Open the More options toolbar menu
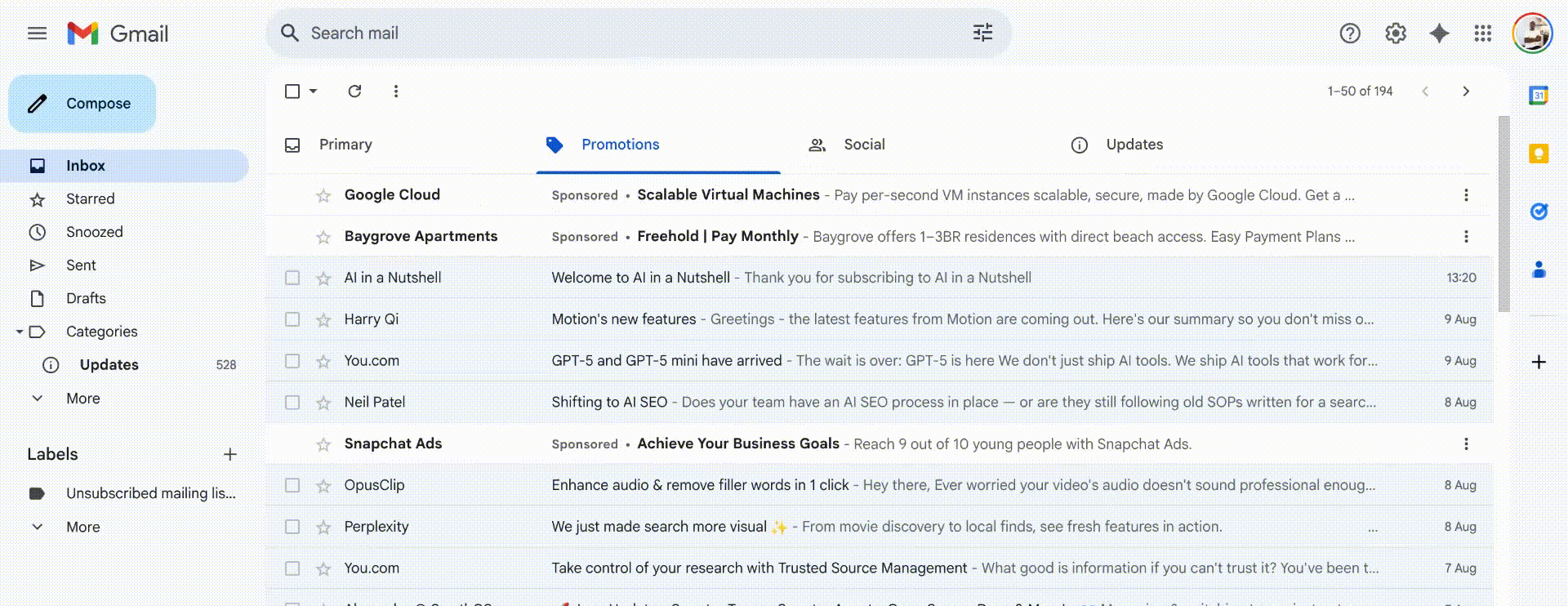Image resolution: width=1568 pixels, height=606 pixels. coord(396,91)
